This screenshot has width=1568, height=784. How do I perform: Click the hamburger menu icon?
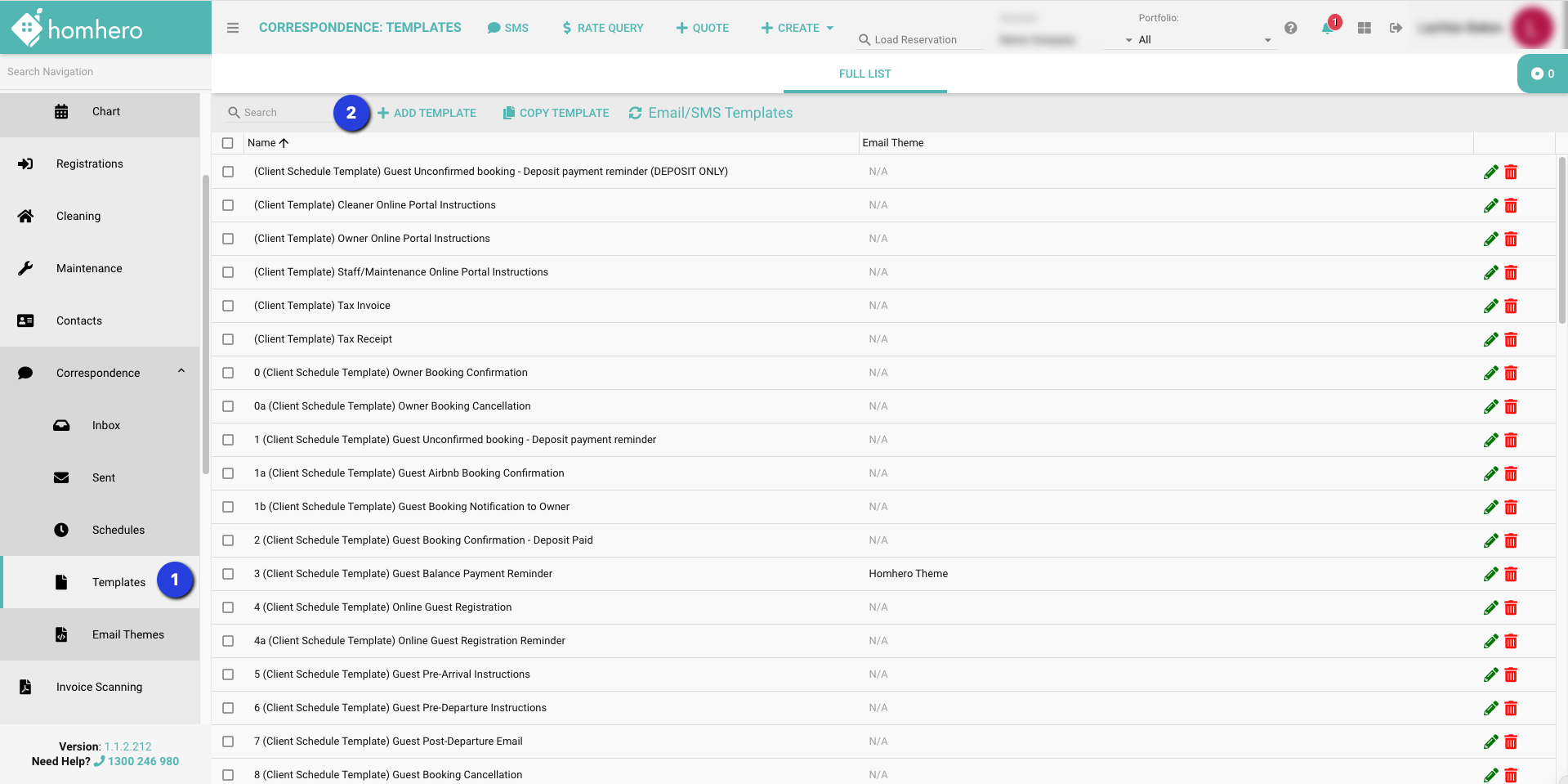233,28
